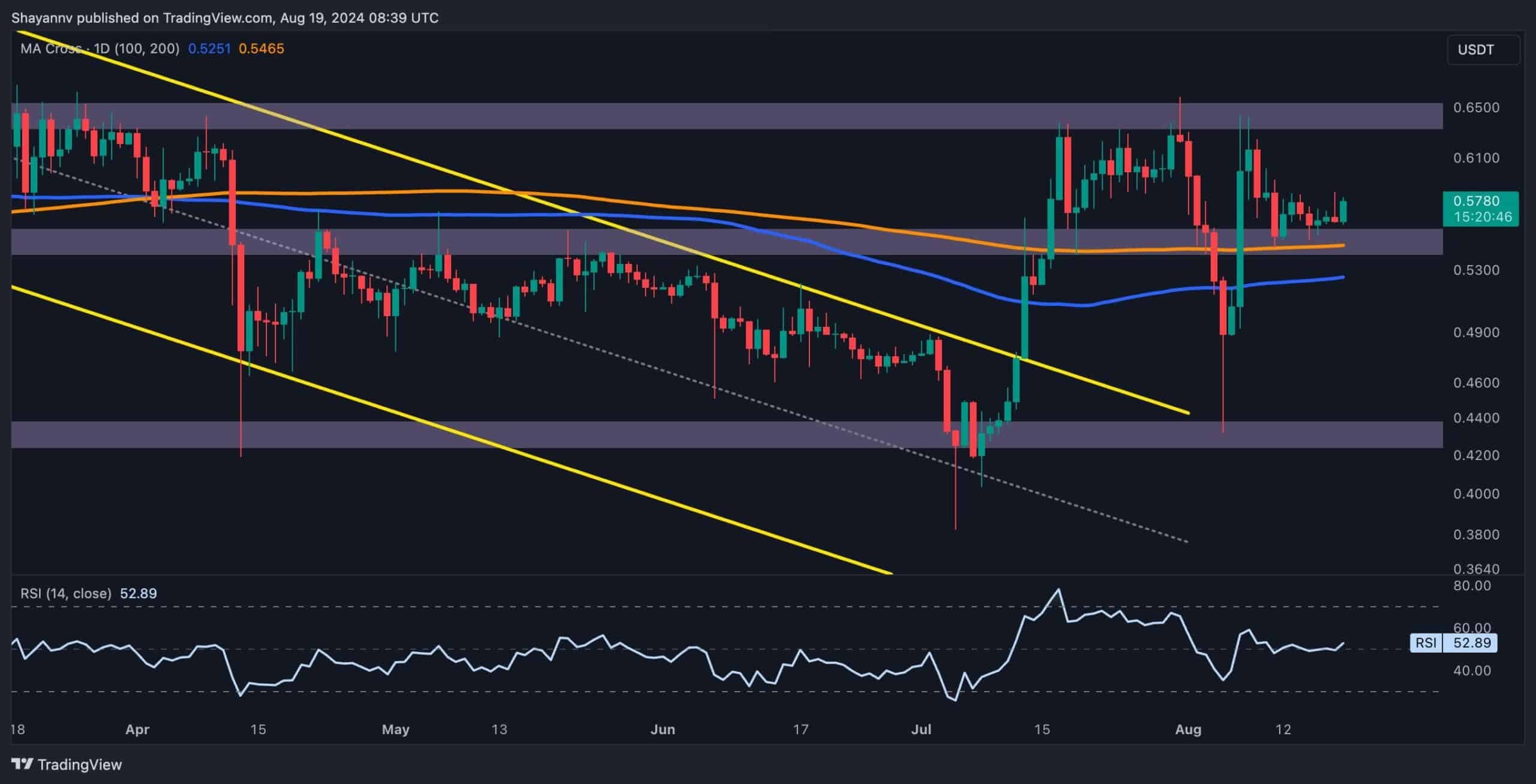This screenshot has width=1536, height=784.
Task: Click the 0.5300 price axis label
Action: point(1476,270)
